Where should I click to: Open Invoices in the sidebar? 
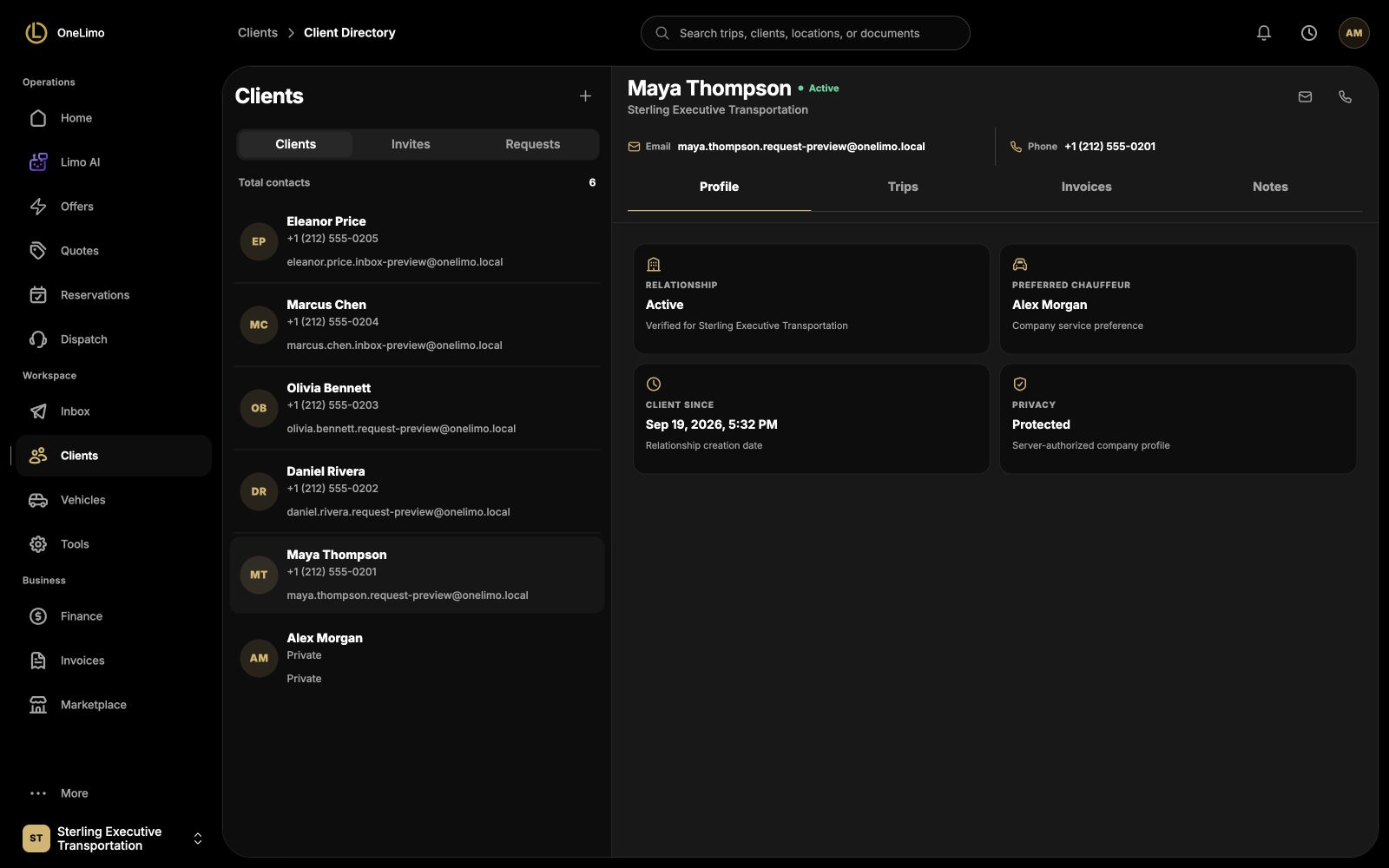(114, 661)
